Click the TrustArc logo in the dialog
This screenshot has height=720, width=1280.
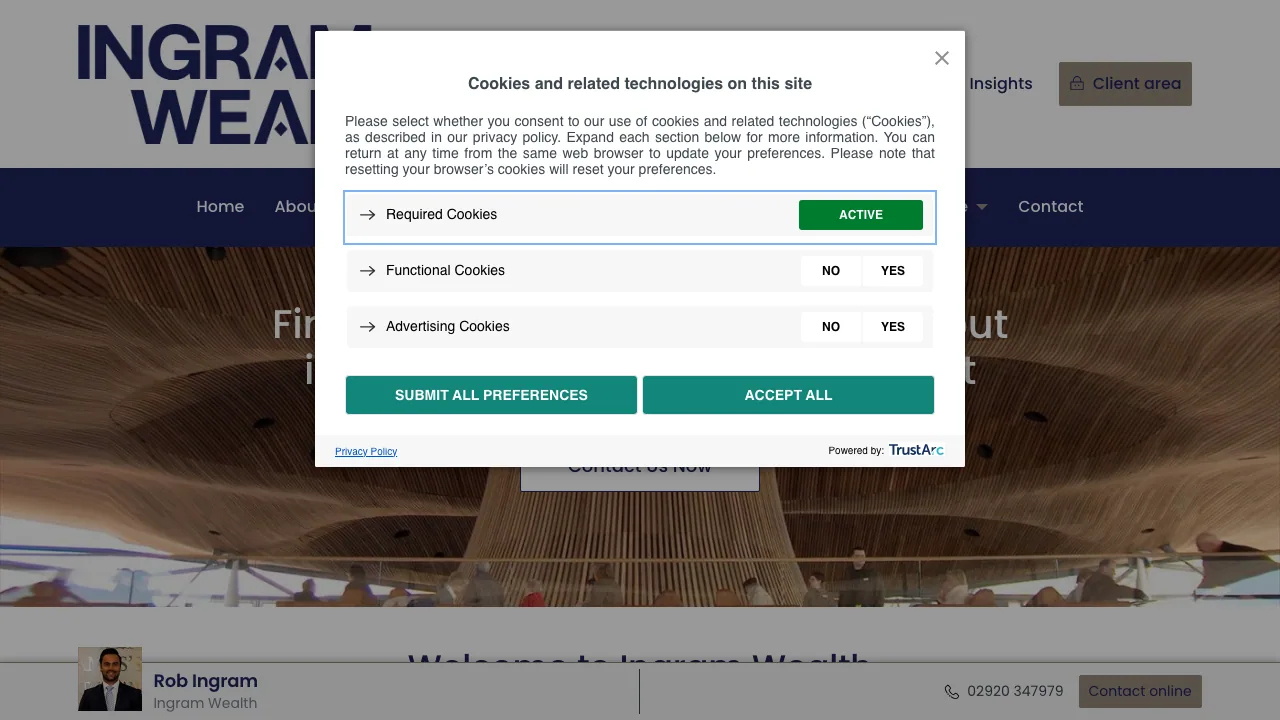tap(916, 450)
